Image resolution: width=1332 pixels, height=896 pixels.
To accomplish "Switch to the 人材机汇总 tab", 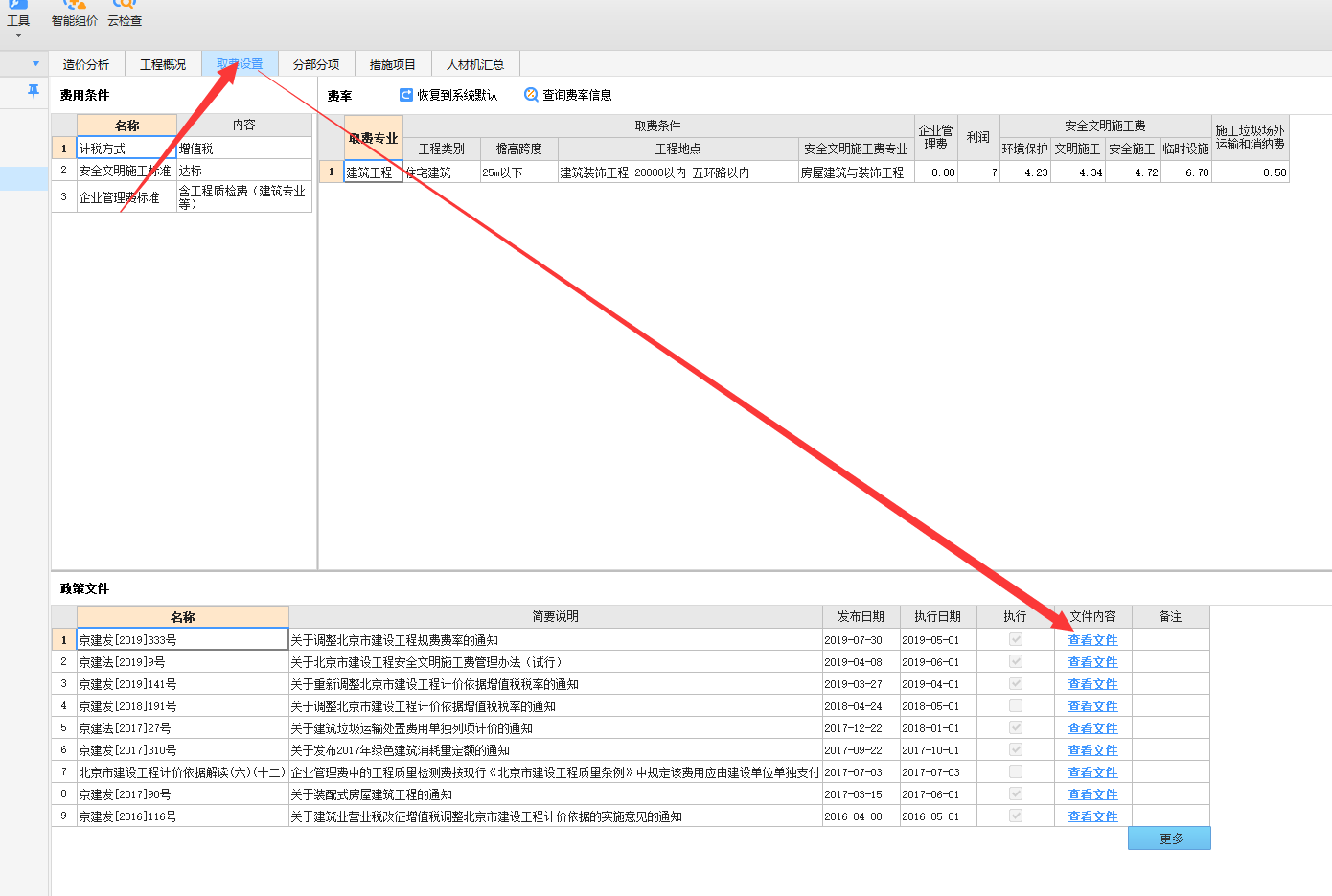I will point(475,64).
